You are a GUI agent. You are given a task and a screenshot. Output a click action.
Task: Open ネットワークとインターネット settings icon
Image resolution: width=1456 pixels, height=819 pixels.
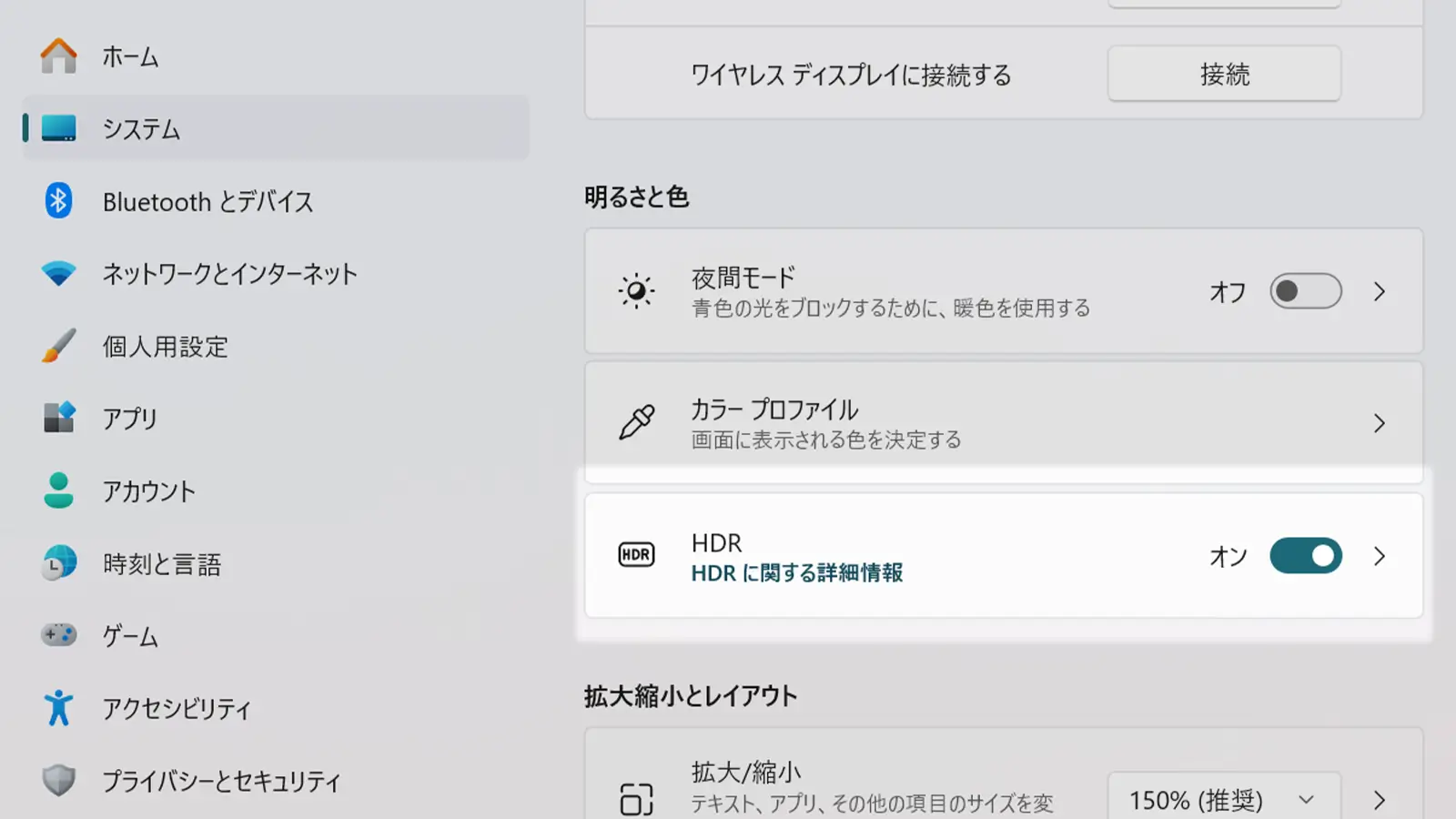click(x=57, y=274)
